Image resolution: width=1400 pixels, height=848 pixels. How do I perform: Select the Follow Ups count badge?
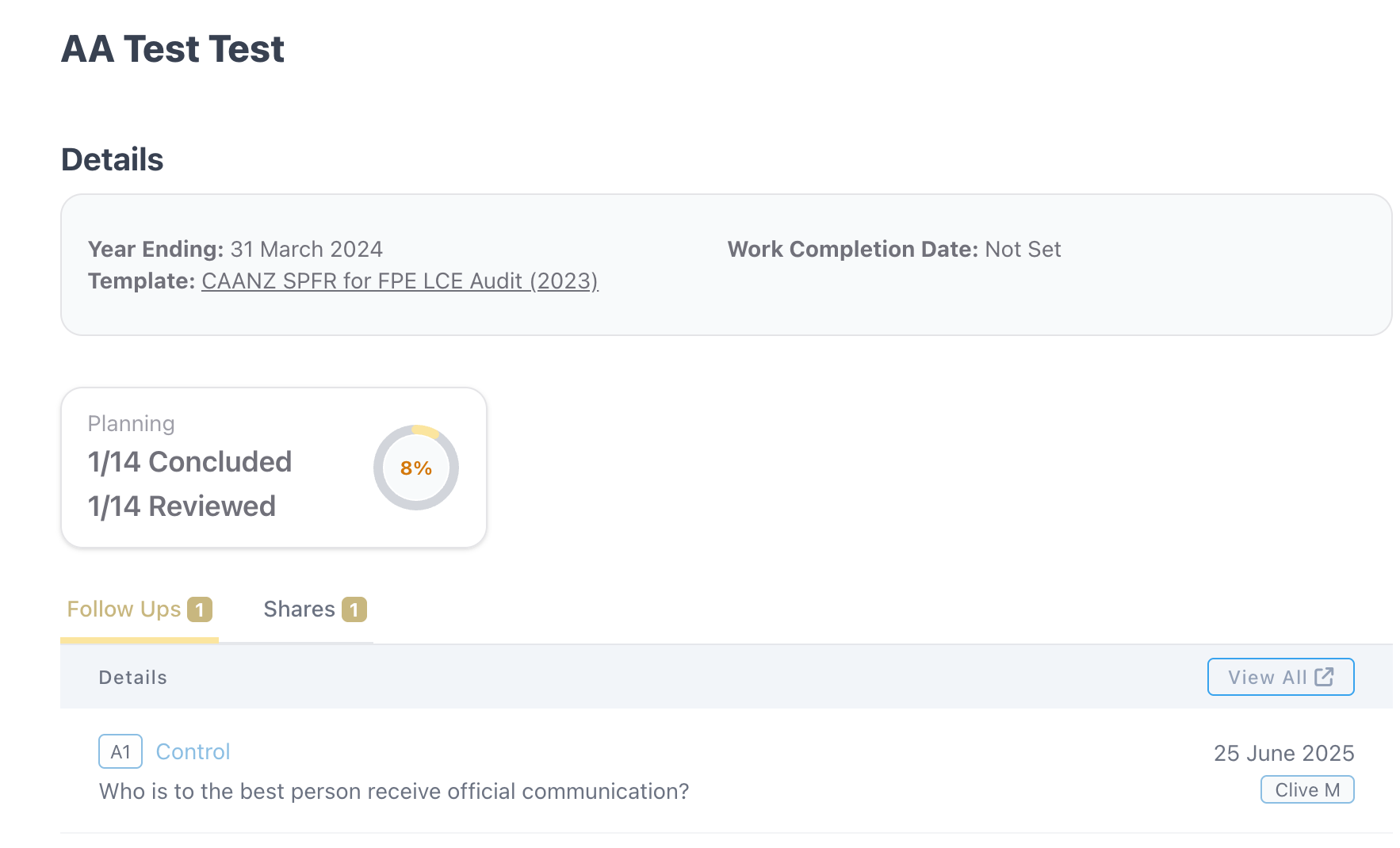[x=200, y=609]
